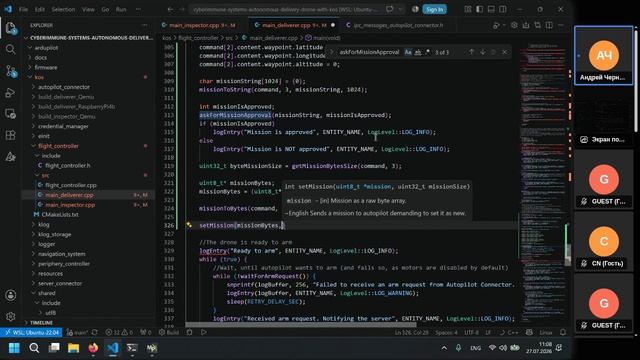Open the View menu
This screenshot has height=360, width=640.
(88, 9)
